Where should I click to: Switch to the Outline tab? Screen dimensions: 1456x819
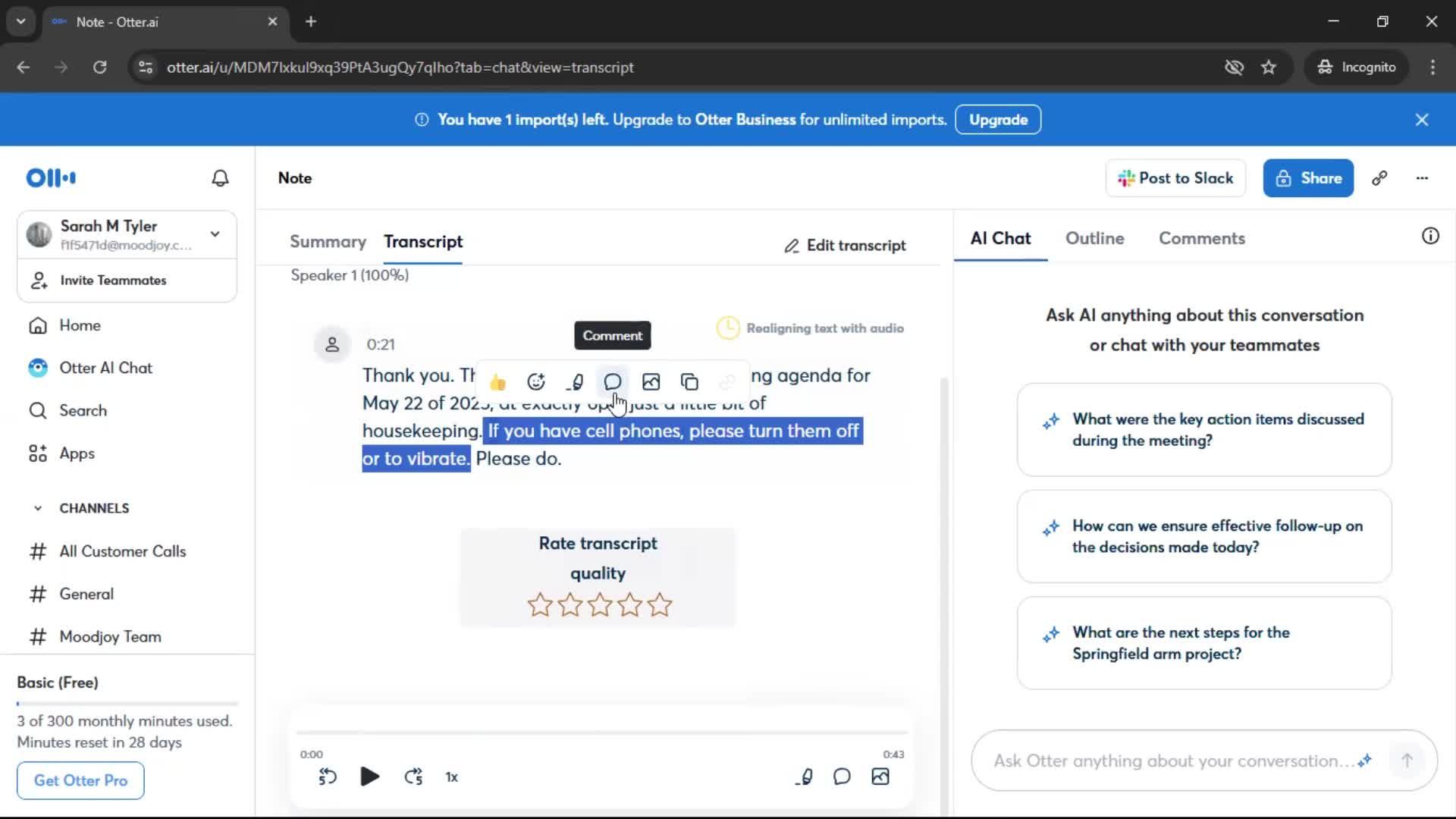pyautogui.click(x=1094, y=238)
